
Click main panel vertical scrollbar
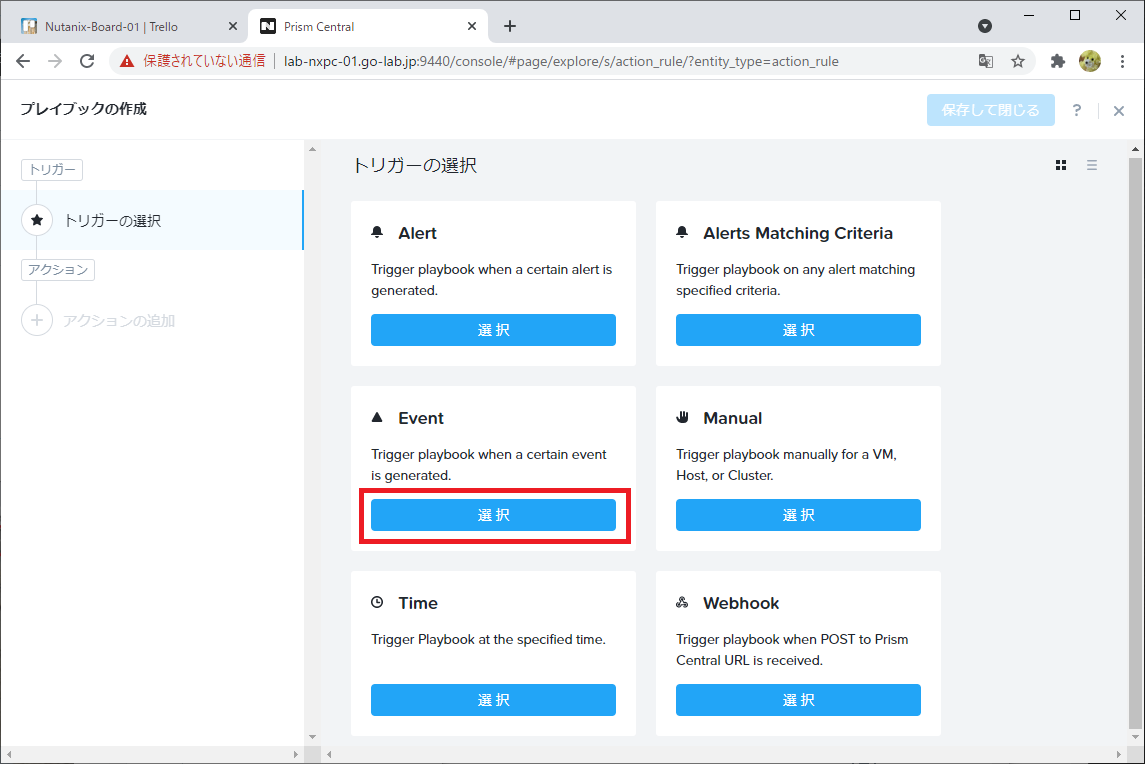click(x=1135, y=442)
